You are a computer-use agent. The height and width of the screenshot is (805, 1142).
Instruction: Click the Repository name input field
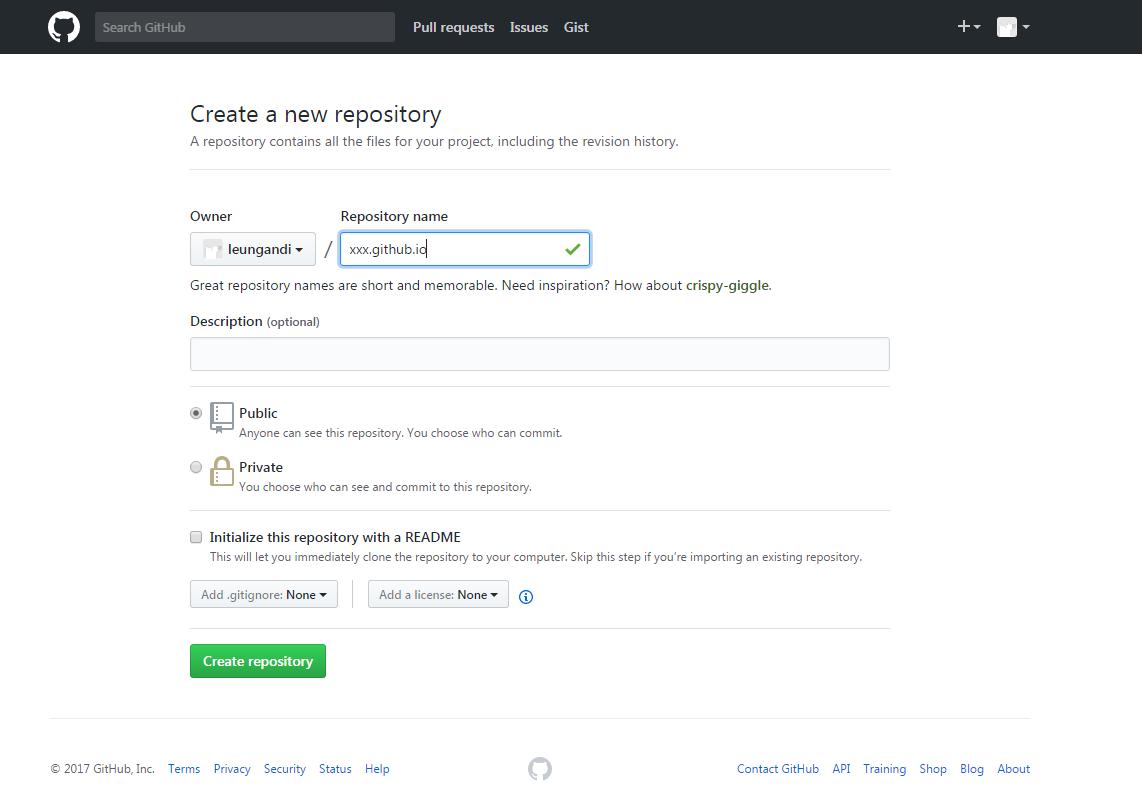[465, 249]
